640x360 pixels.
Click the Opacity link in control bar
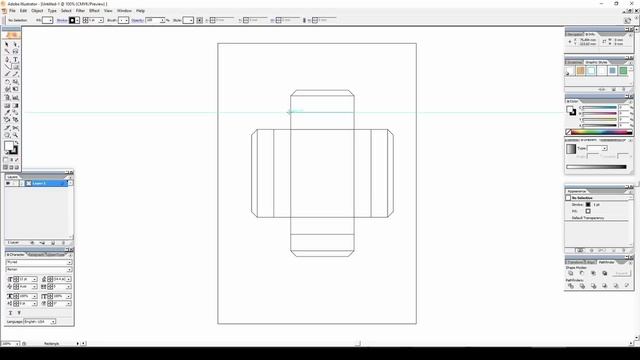[x=137, y=20]
